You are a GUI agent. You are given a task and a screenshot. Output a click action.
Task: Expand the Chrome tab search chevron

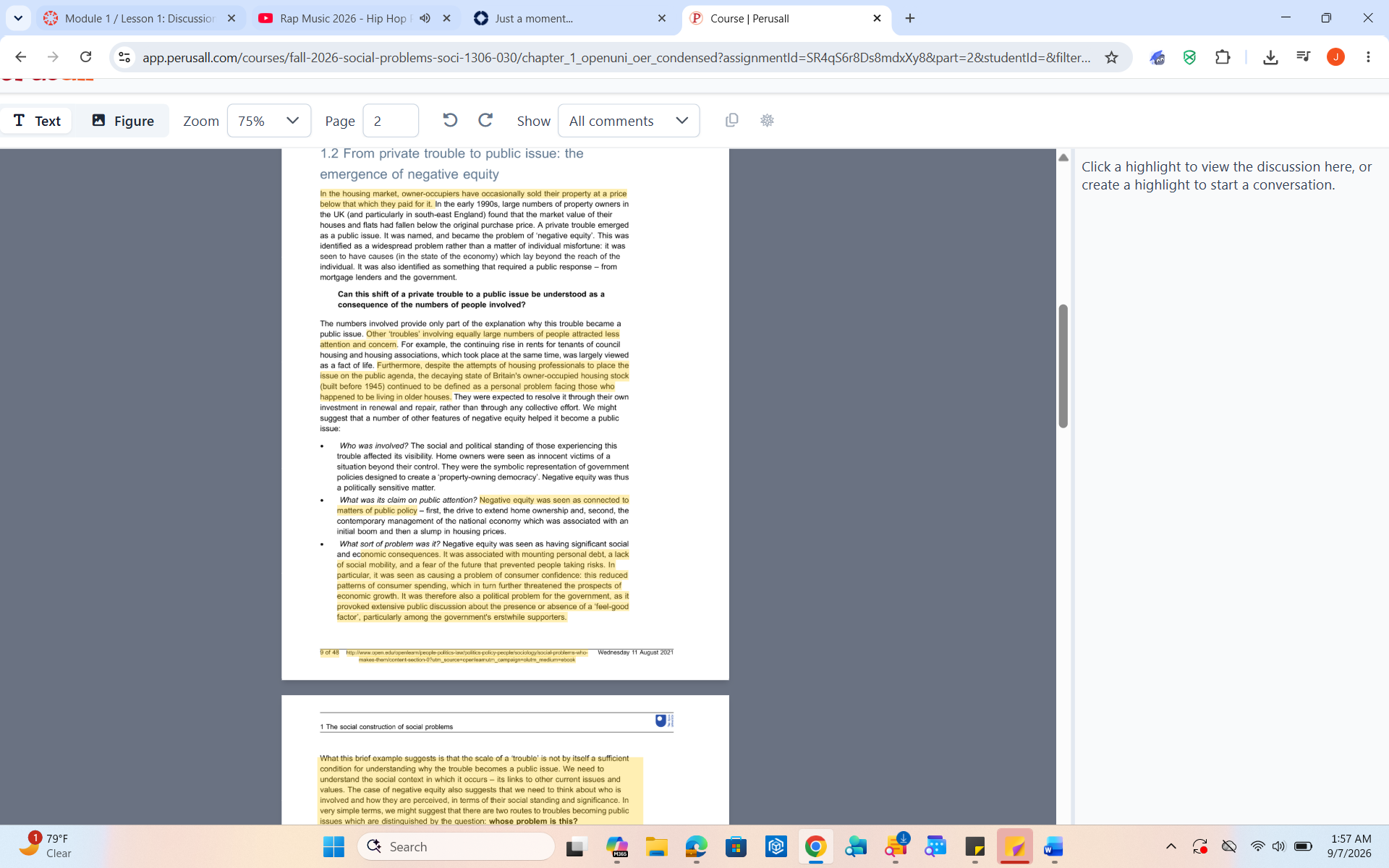pos(18,18)
